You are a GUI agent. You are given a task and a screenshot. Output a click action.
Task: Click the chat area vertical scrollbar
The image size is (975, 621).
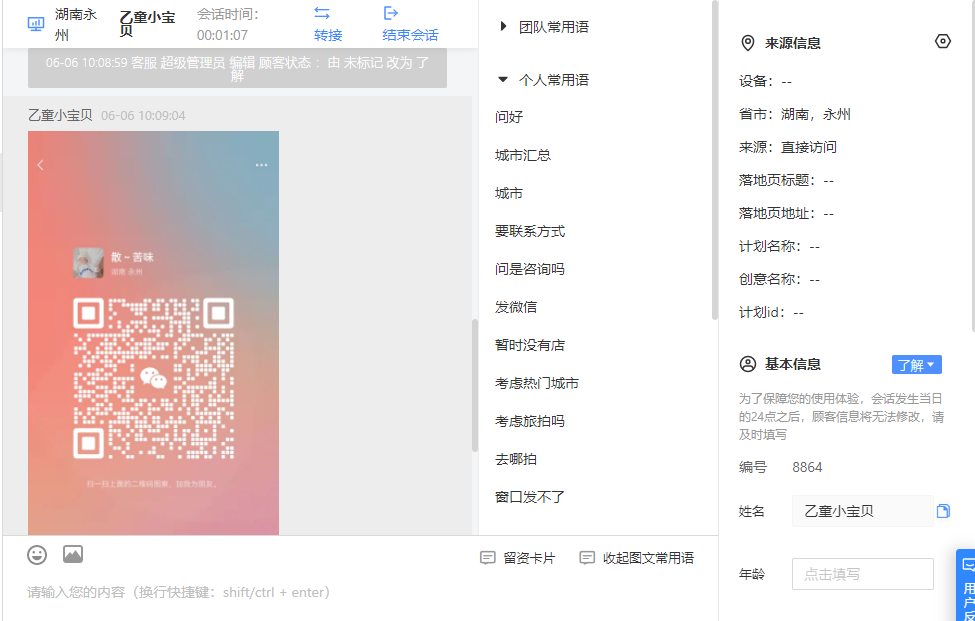(x=474, y=385)
